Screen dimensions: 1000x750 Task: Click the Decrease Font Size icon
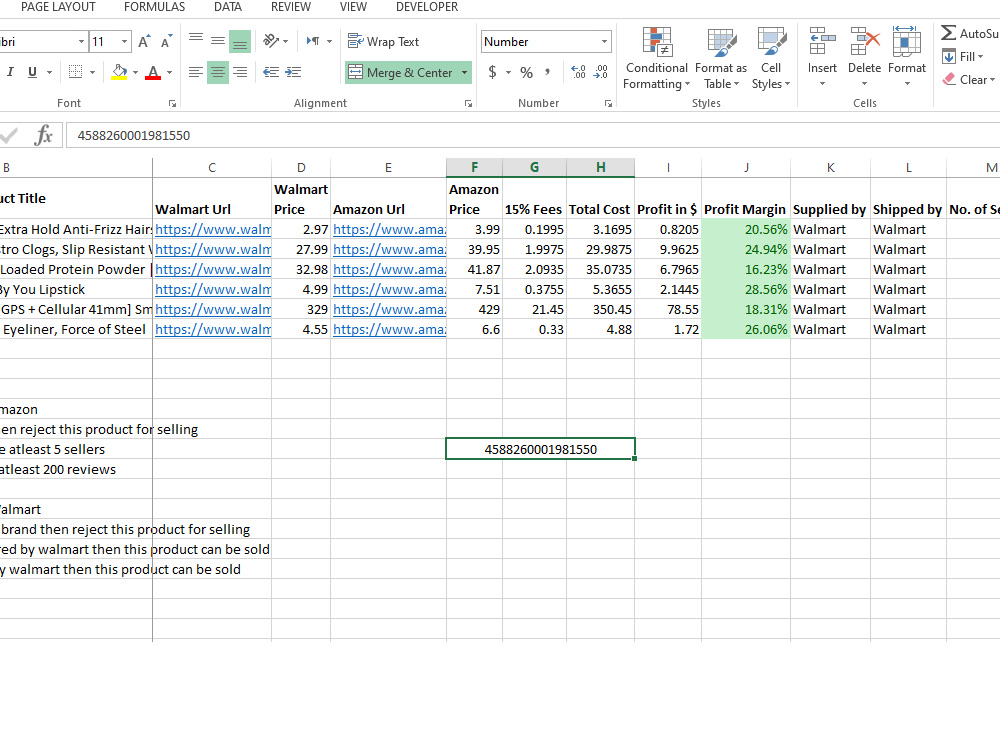pyautogui.click(x=166, y=42)
